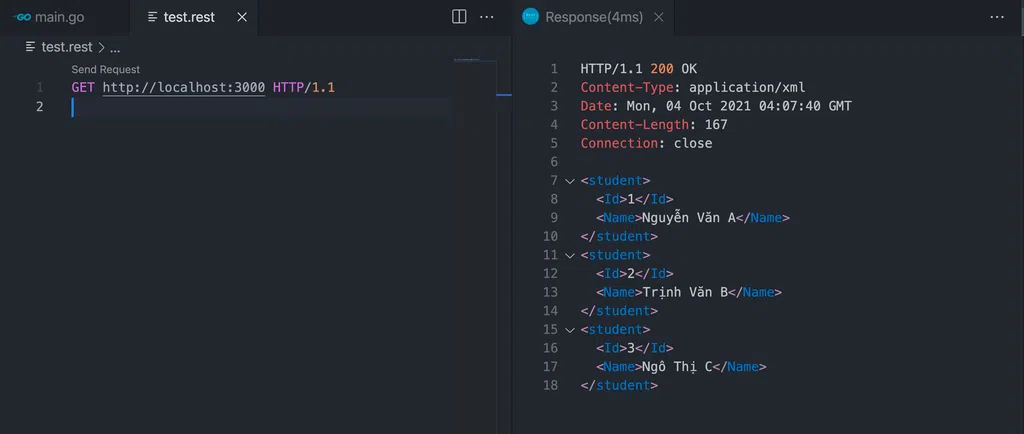
Task: Click the Content-Type header name
Action: tap(627, 87)
